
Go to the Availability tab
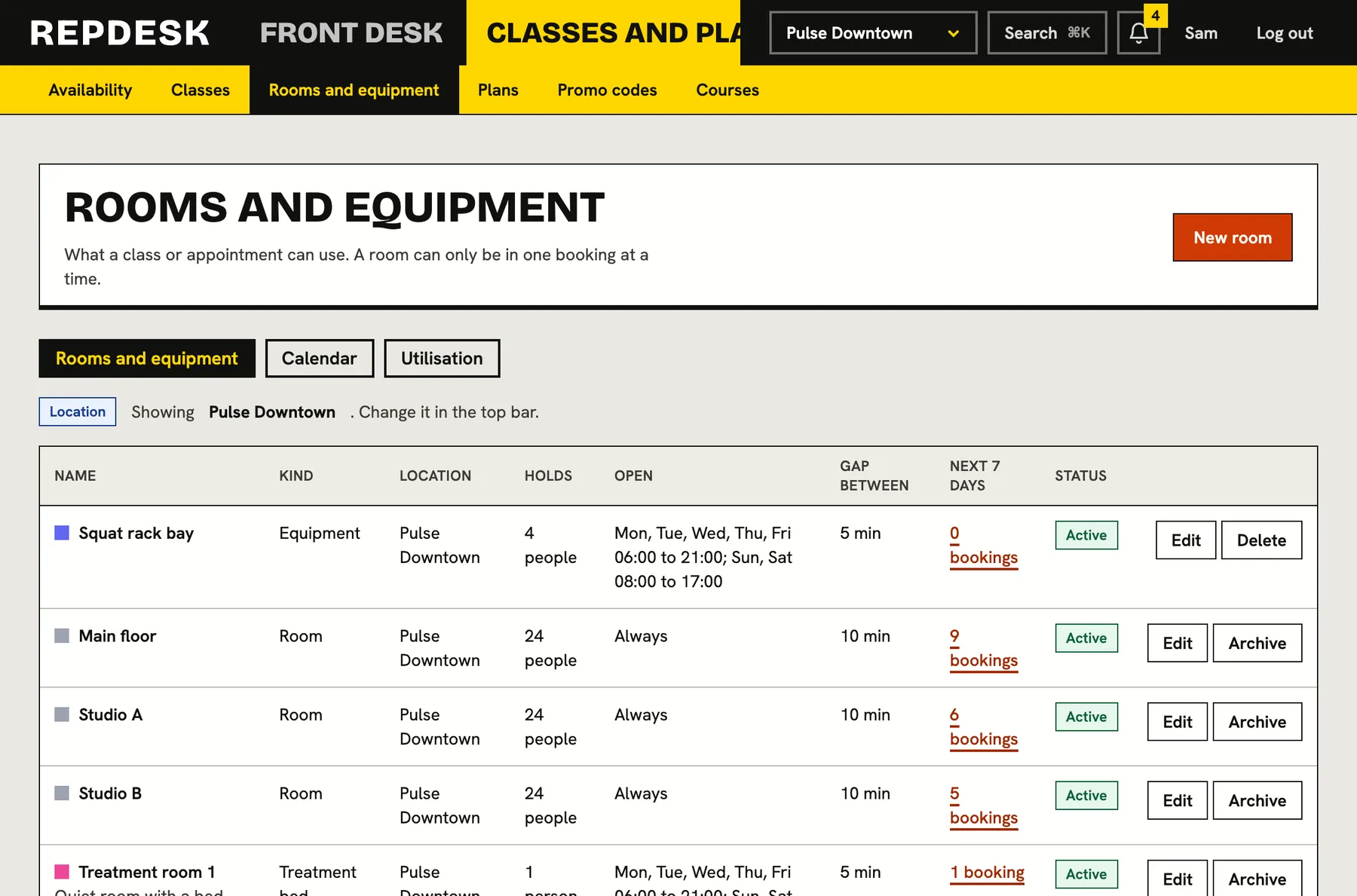(x=90, y=90)
